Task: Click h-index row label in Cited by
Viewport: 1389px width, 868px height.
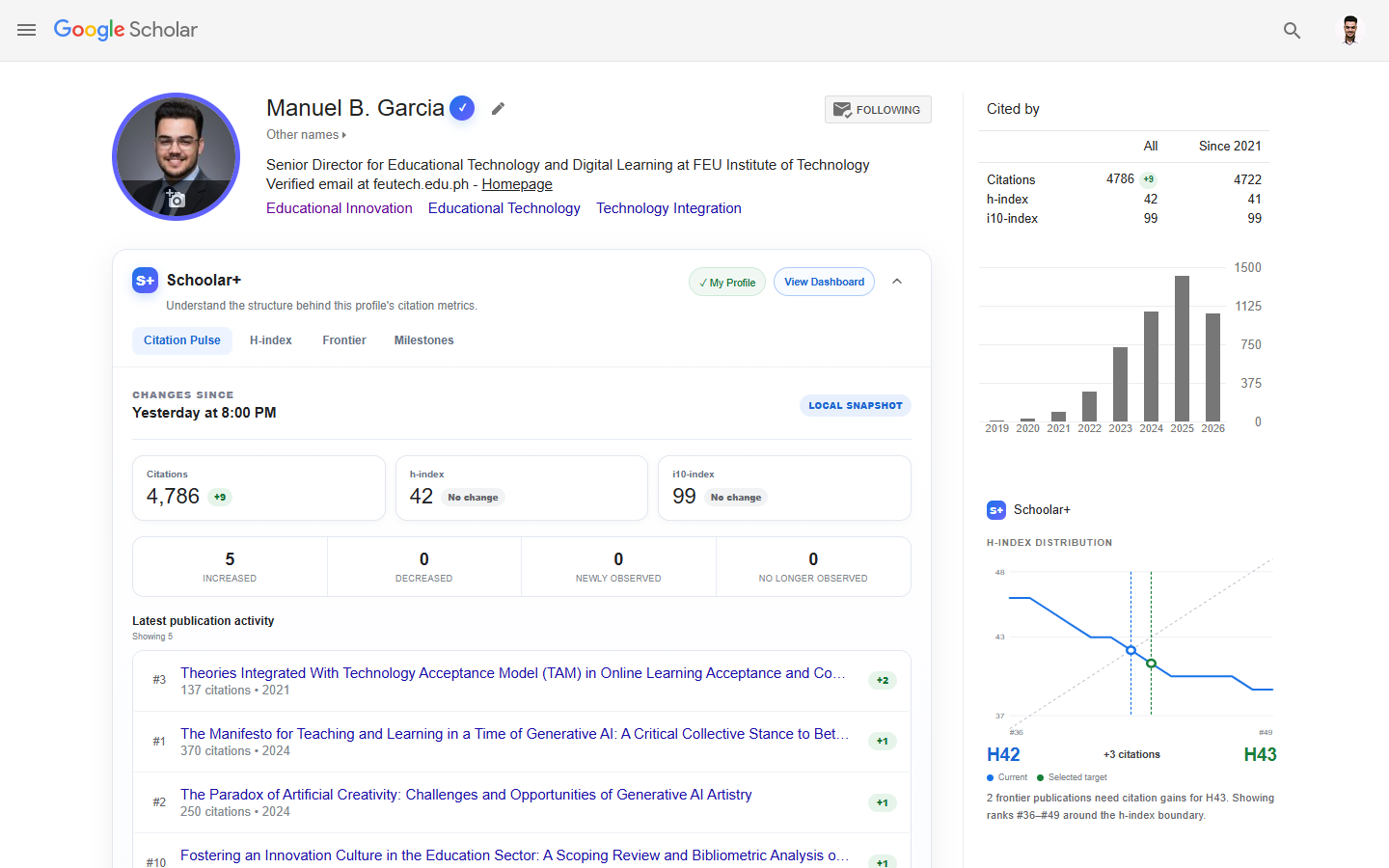Action: point(1007,200)
